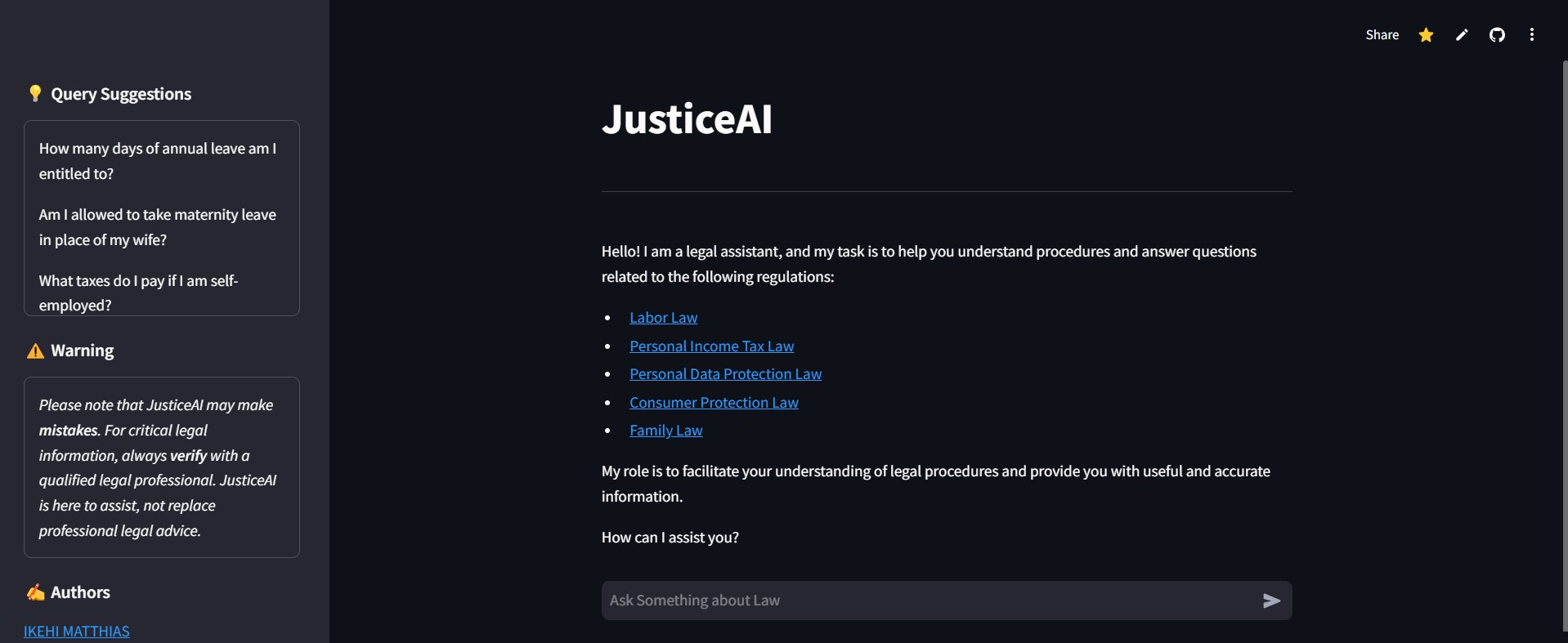The height and width of the screenshot is (643, 1568).
Task: Open the Personal Income Tax Law link
Action: coord(711,346)
